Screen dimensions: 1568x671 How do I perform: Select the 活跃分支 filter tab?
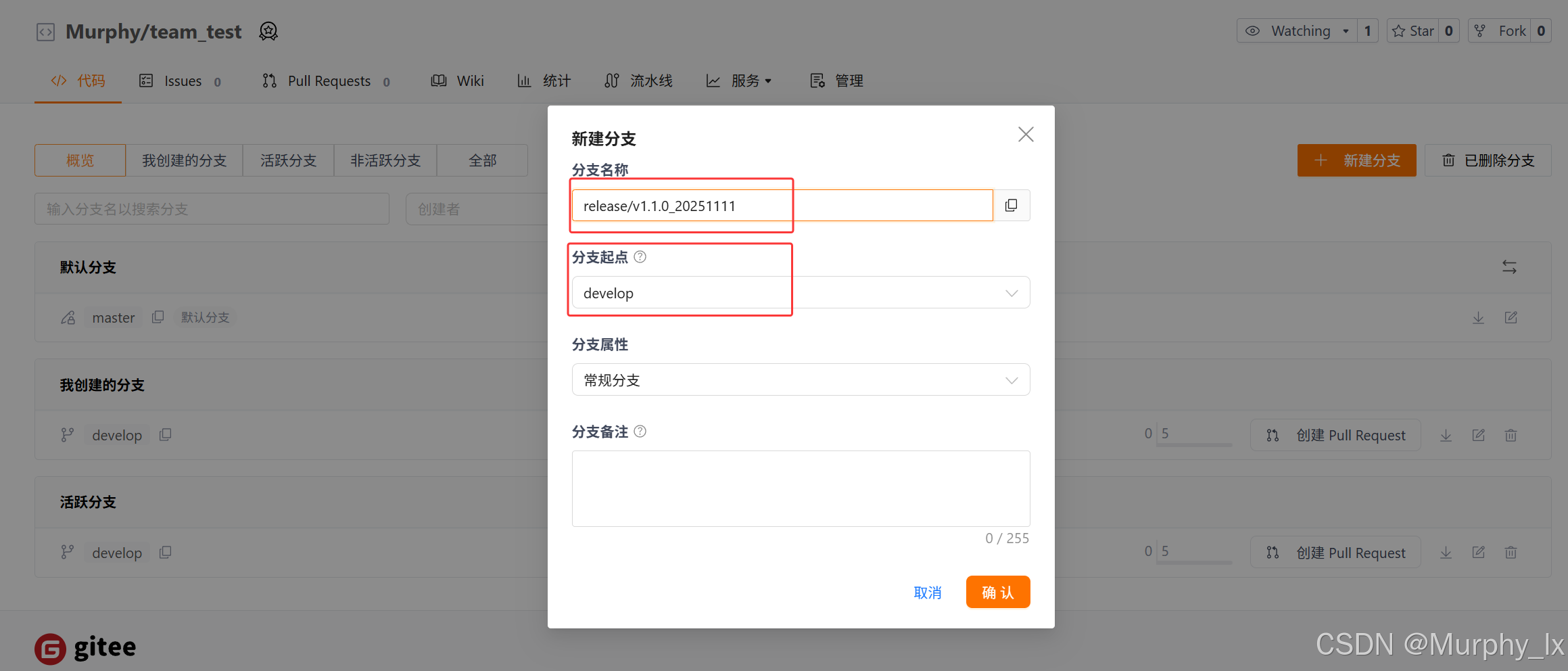coord(288,160)
